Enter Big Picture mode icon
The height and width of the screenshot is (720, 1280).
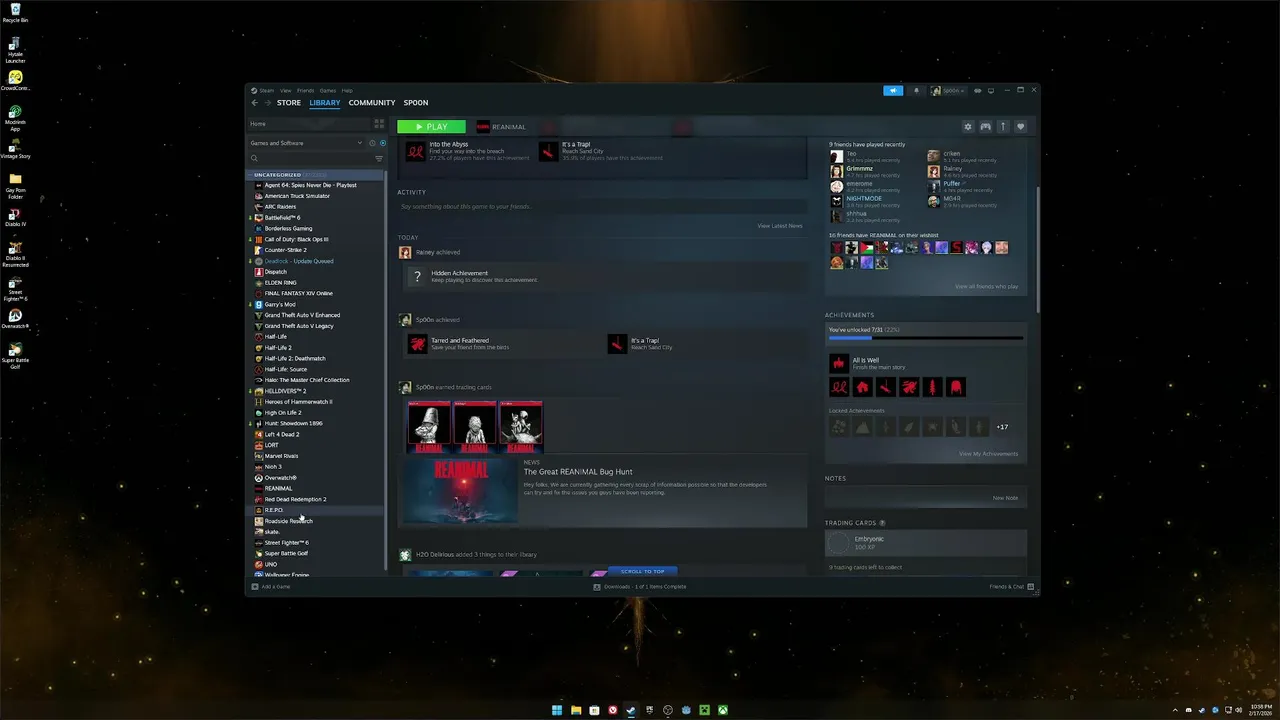point(991,90)
